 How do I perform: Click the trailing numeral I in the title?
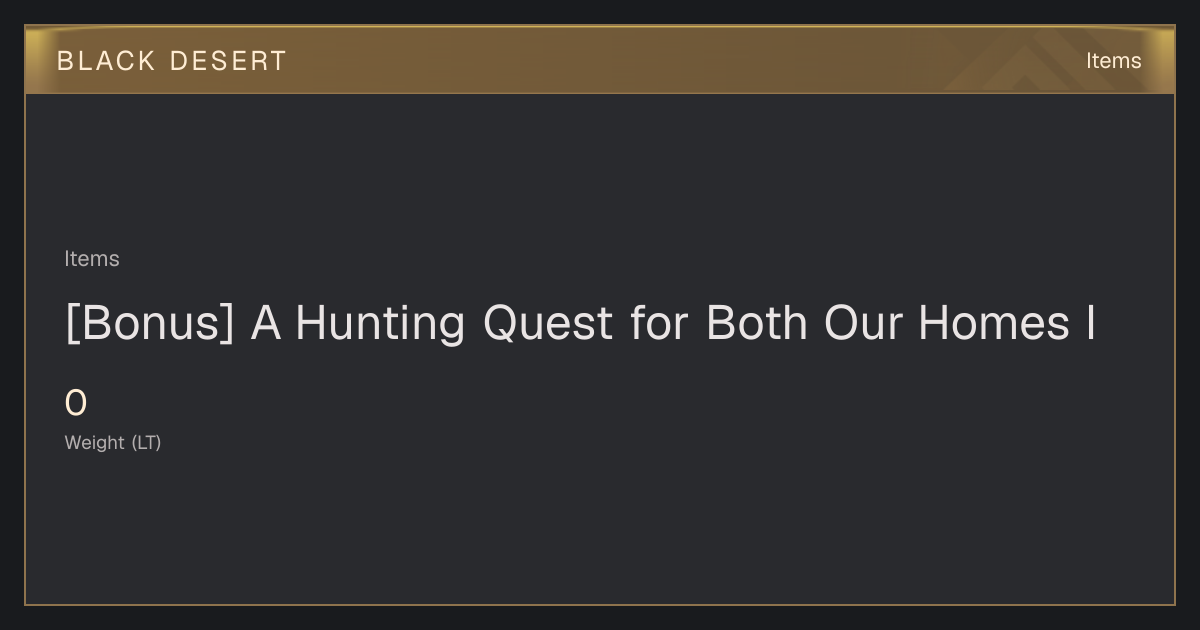coord(1091,324)
